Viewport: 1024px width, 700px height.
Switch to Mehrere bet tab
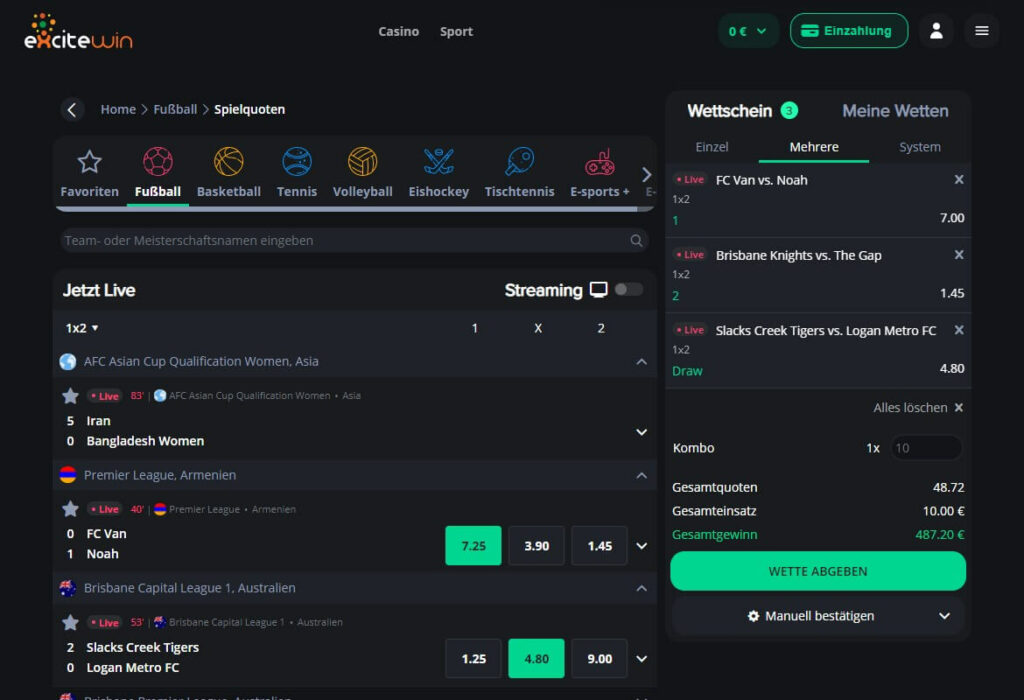(x=814, y=147)
